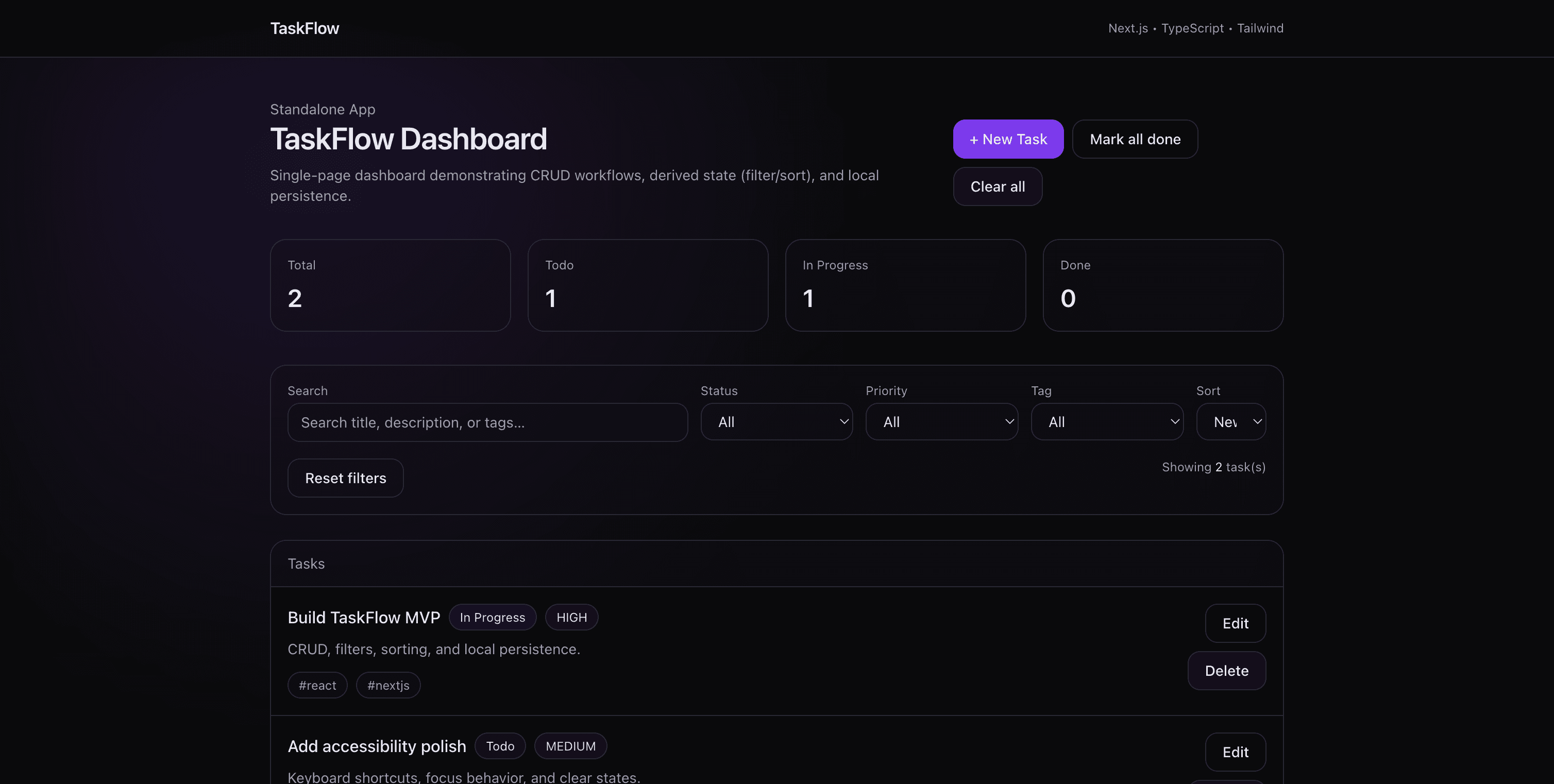Click the Clear all button
This screenshot has height=784, width=1554.
point(997,186)
